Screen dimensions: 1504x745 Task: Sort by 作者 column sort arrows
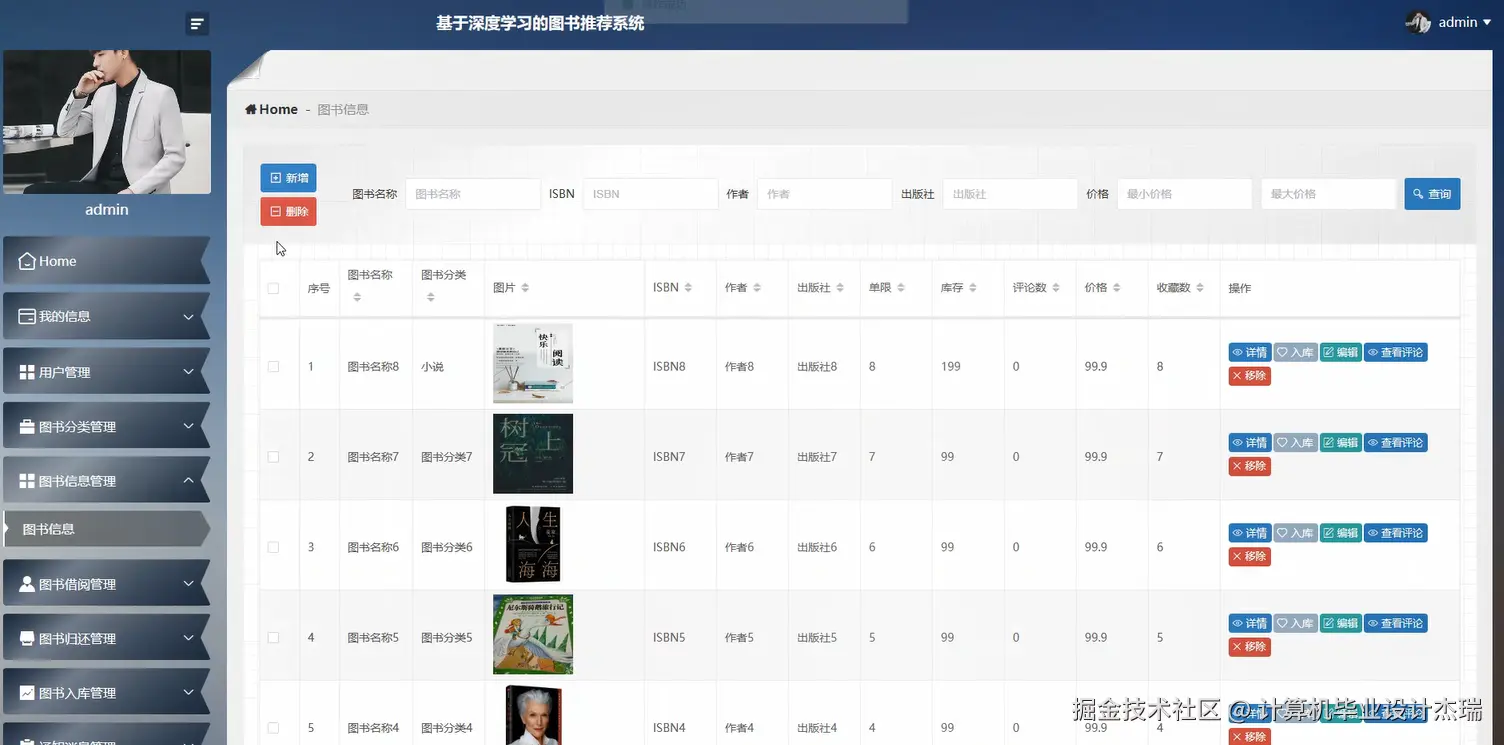click(757, 288)
